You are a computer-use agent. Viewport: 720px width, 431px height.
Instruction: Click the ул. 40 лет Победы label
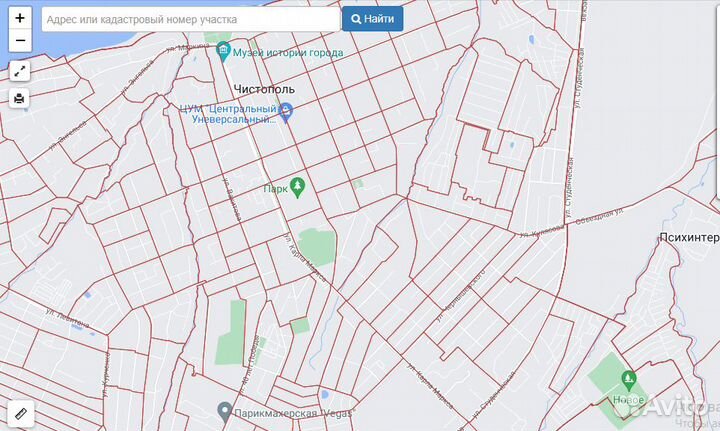pyautogui.click(x=250, y=366)
